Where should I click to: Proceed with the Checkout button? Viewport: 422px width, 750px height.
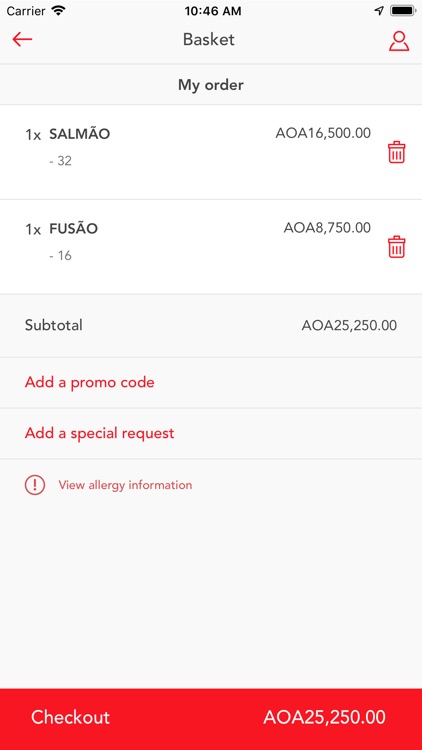click(x=211, y=719)
